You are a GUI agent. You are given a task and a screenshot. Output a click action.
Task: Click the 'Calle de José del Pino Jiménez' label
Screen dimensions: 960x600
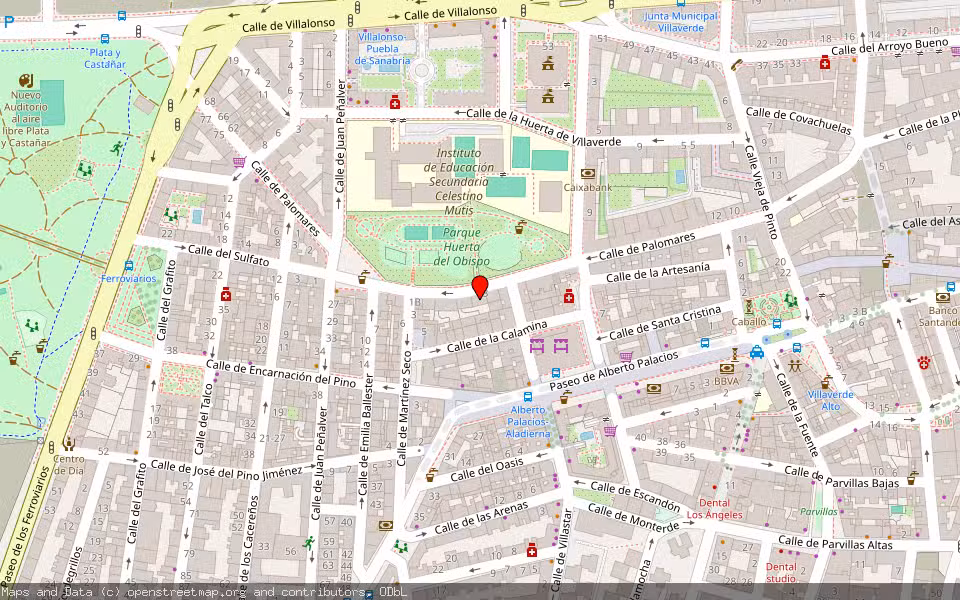click(227, 469)
